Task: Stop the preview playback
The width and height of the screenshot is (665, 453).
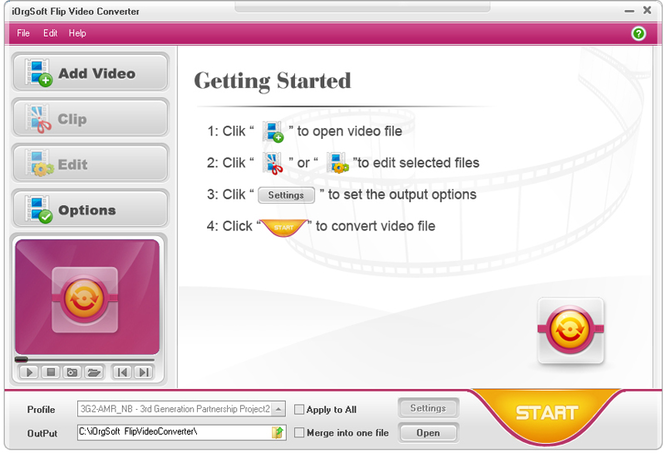Action: click(51, 372)
